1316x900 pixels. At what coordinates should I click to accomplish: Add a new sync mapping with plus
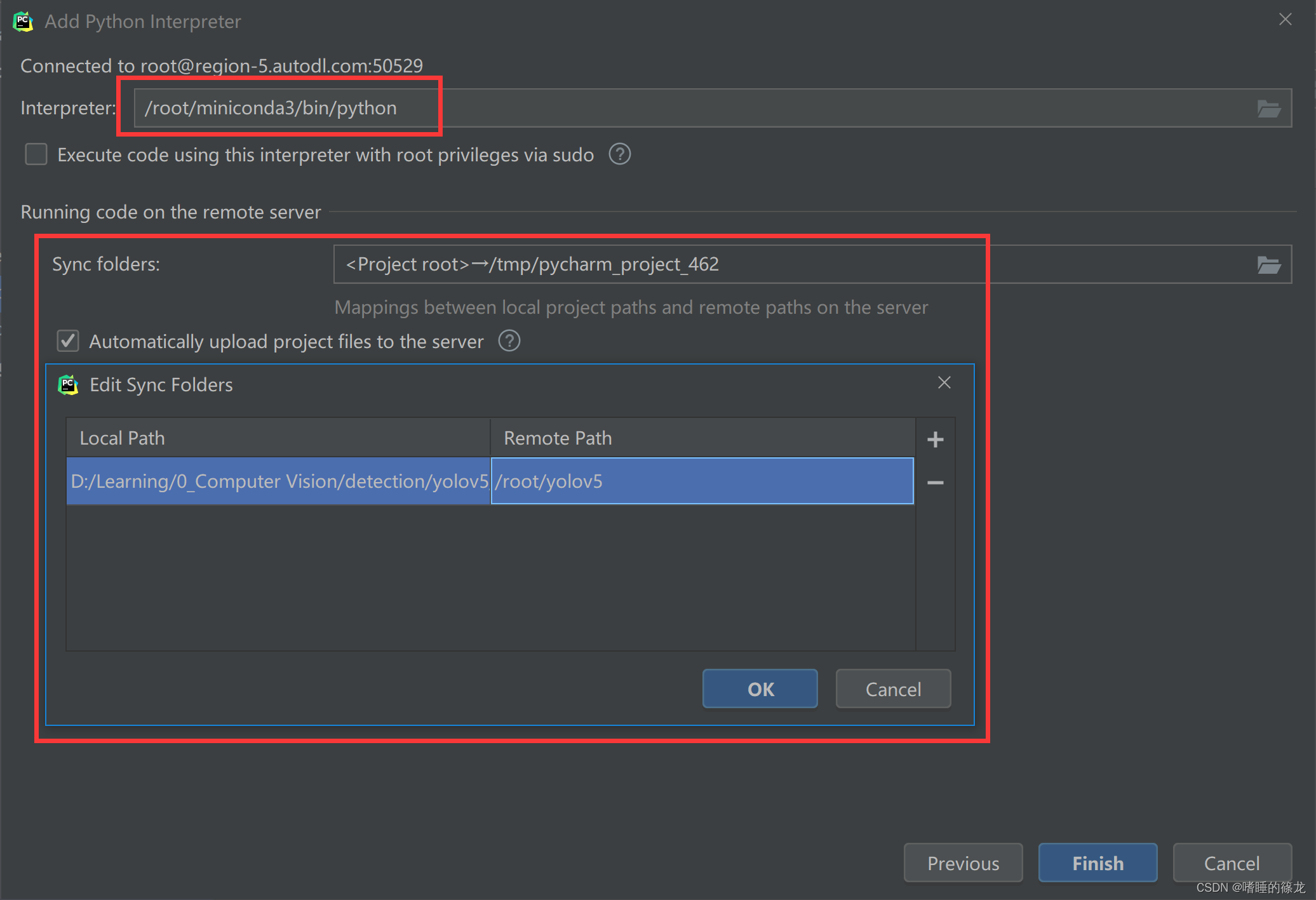(x=935, y=439)
